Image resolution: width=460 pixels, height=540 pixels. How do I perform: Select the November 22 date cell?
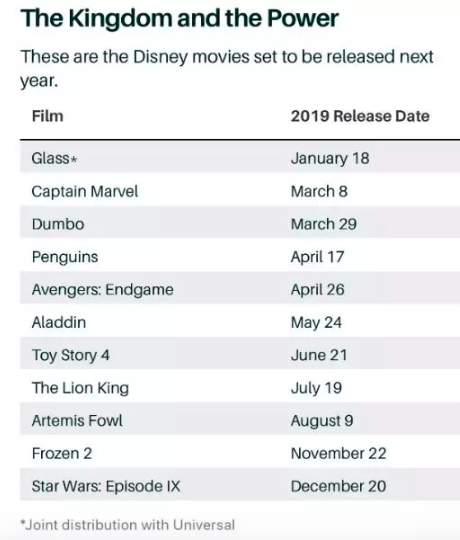[338, 453]
